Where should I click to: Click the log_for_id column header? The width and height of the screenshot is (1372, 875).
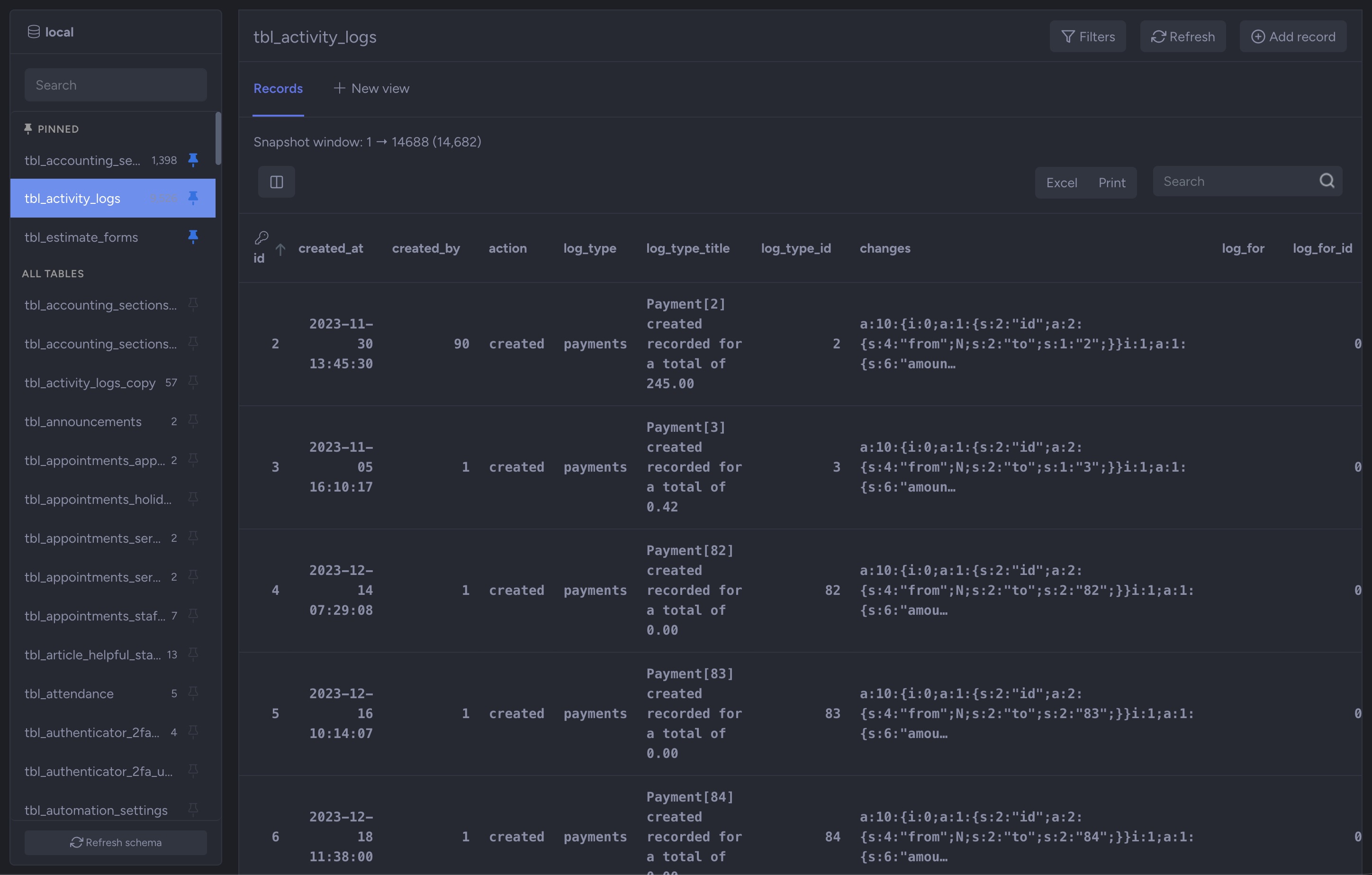point(1322,248)
